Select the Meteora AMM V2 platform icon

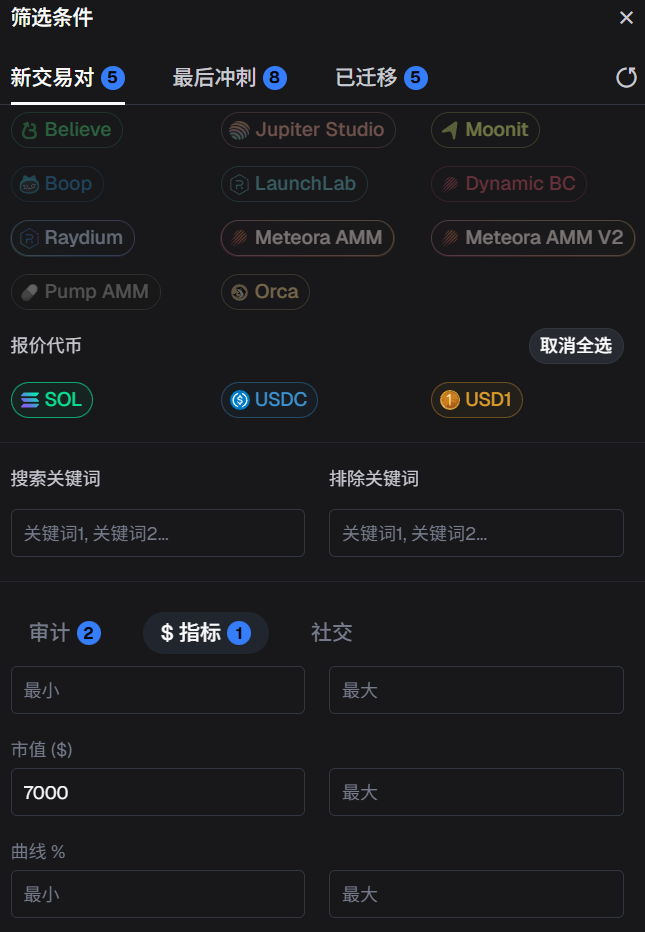532,238
